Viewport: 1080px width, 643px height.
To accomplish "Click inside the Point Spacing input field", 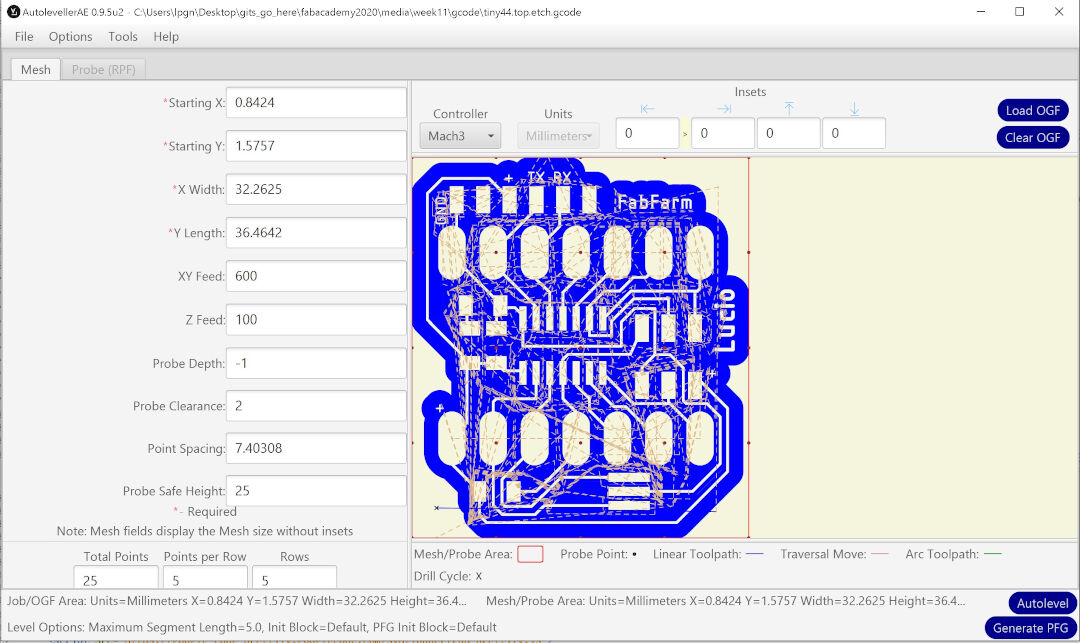I will point(315,448).
